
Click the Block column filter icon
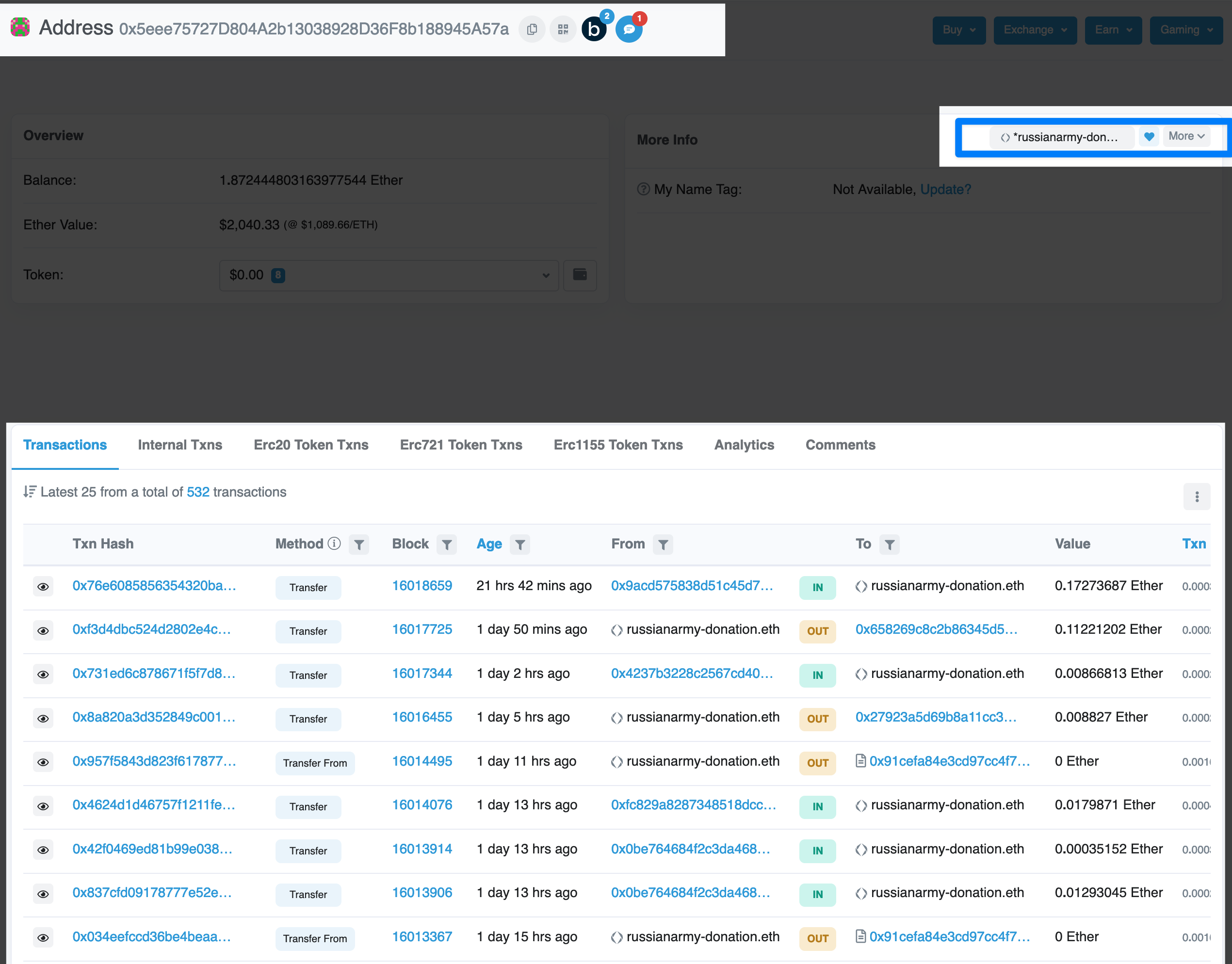[447, 545]
